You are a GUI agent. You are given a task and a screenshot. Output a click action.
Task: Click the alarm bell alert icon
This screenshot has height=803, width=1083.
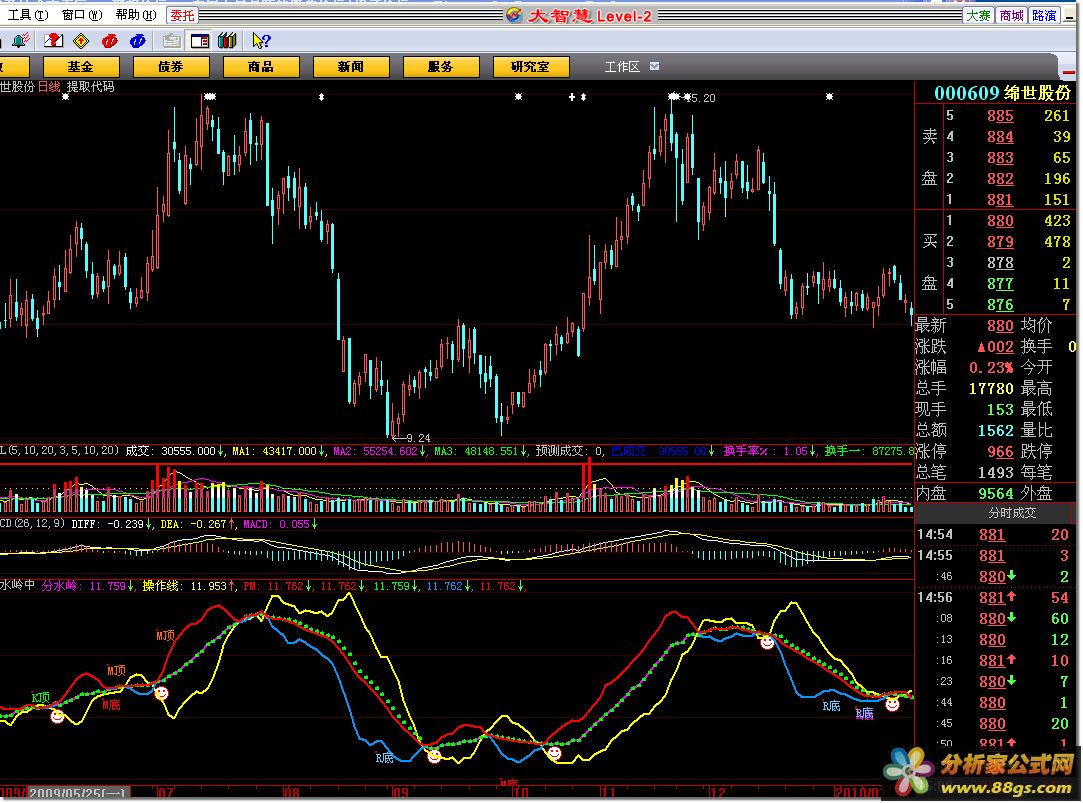click(21, 41)
